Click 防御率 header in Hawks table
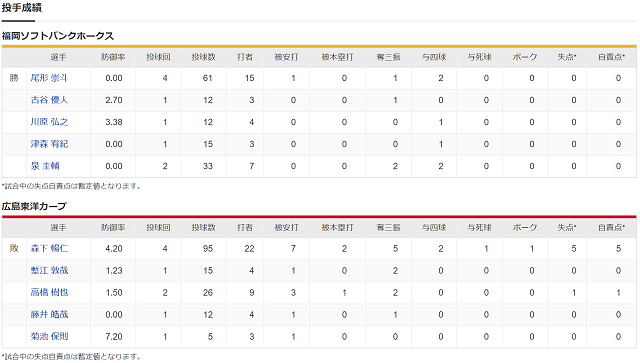 pyautogui.click(x=113, y=57)
